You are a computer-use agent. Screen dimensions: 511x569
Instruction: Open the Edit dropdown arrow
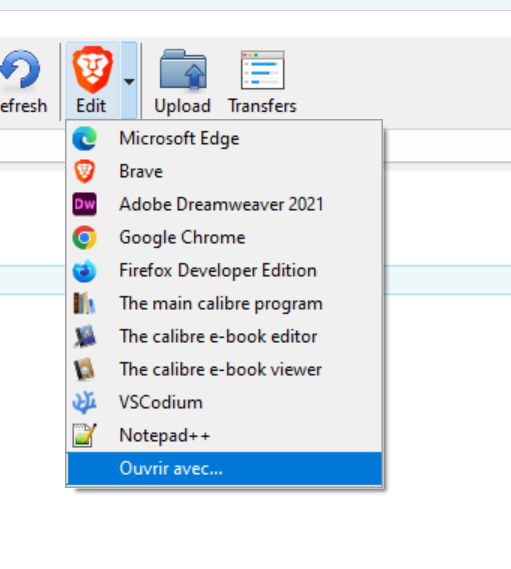point(129,81)
